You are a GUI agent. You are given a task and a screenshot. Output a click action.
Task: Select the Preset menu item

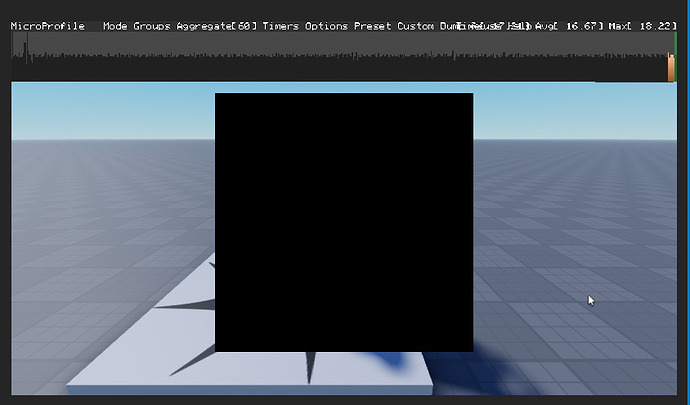point(372,26)
